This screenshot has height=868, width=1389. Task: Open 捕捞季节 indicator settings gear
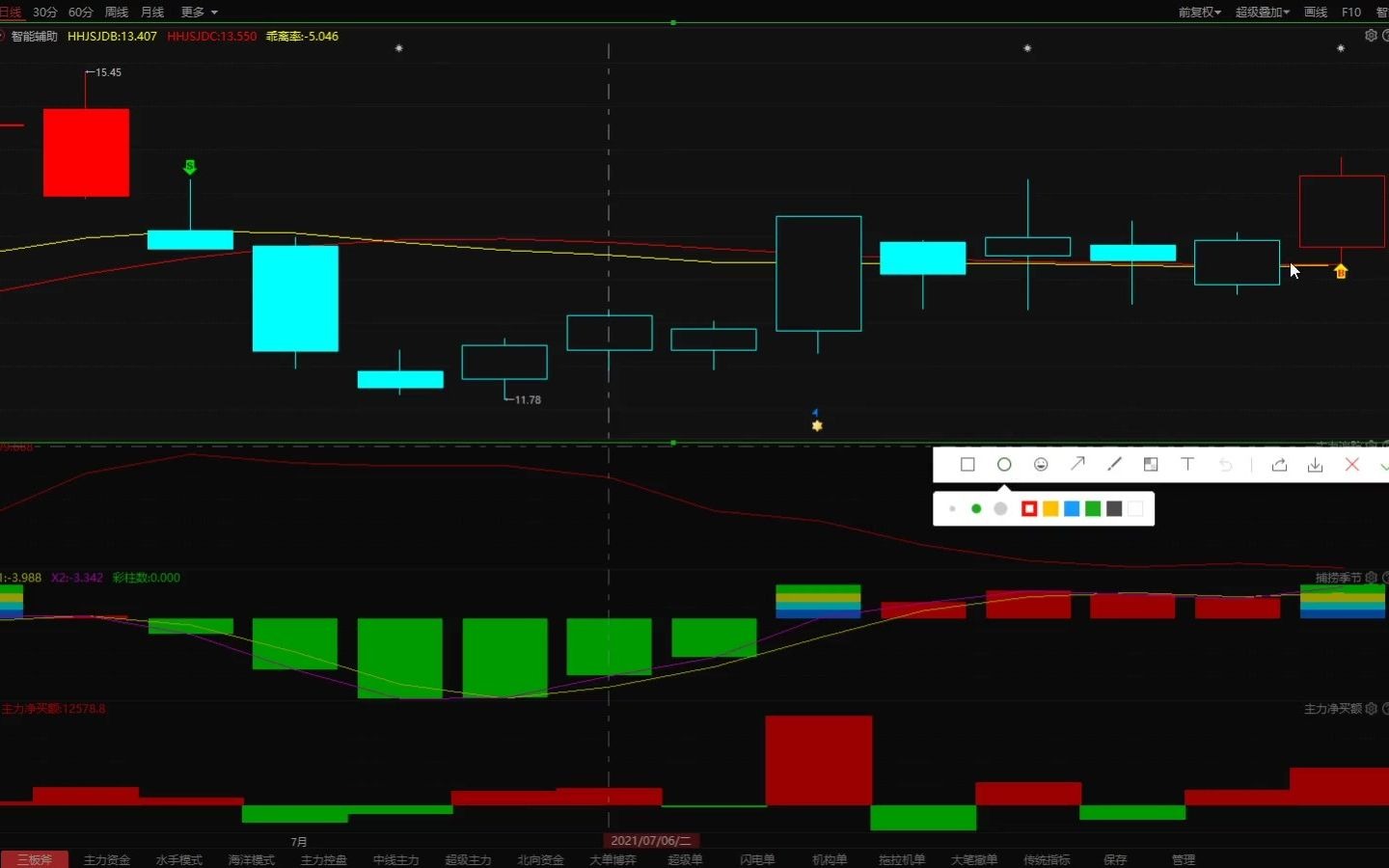(1371, 578)
